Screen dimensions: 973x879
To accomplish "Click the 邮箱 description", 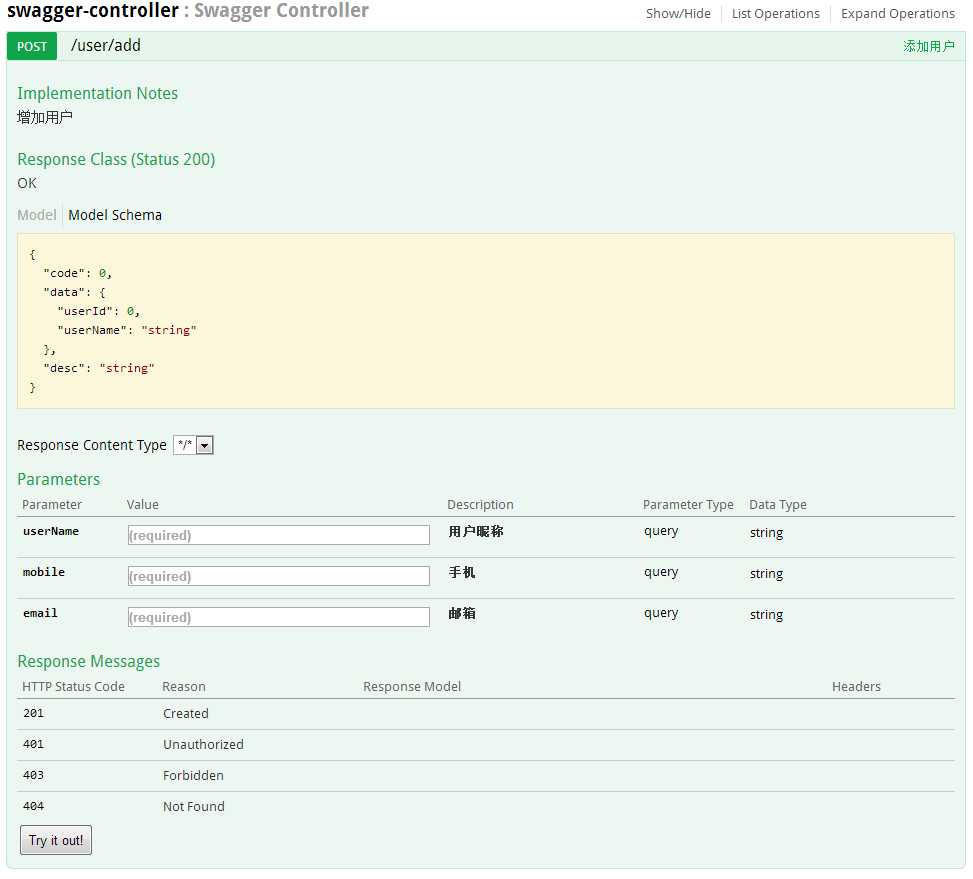I will tap(462, 614).
